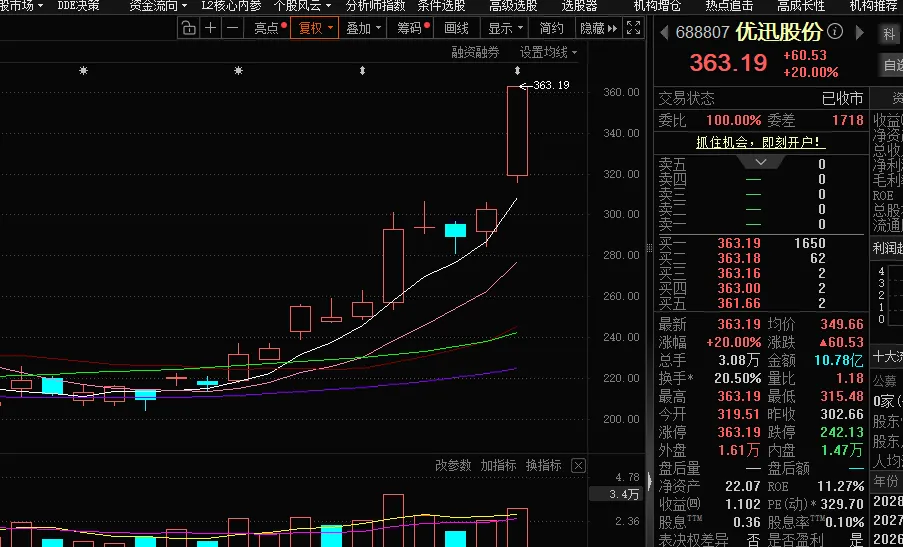Click PE(动) value 329.70
This screenshot has width=903, height=547.
click(841, 504)
